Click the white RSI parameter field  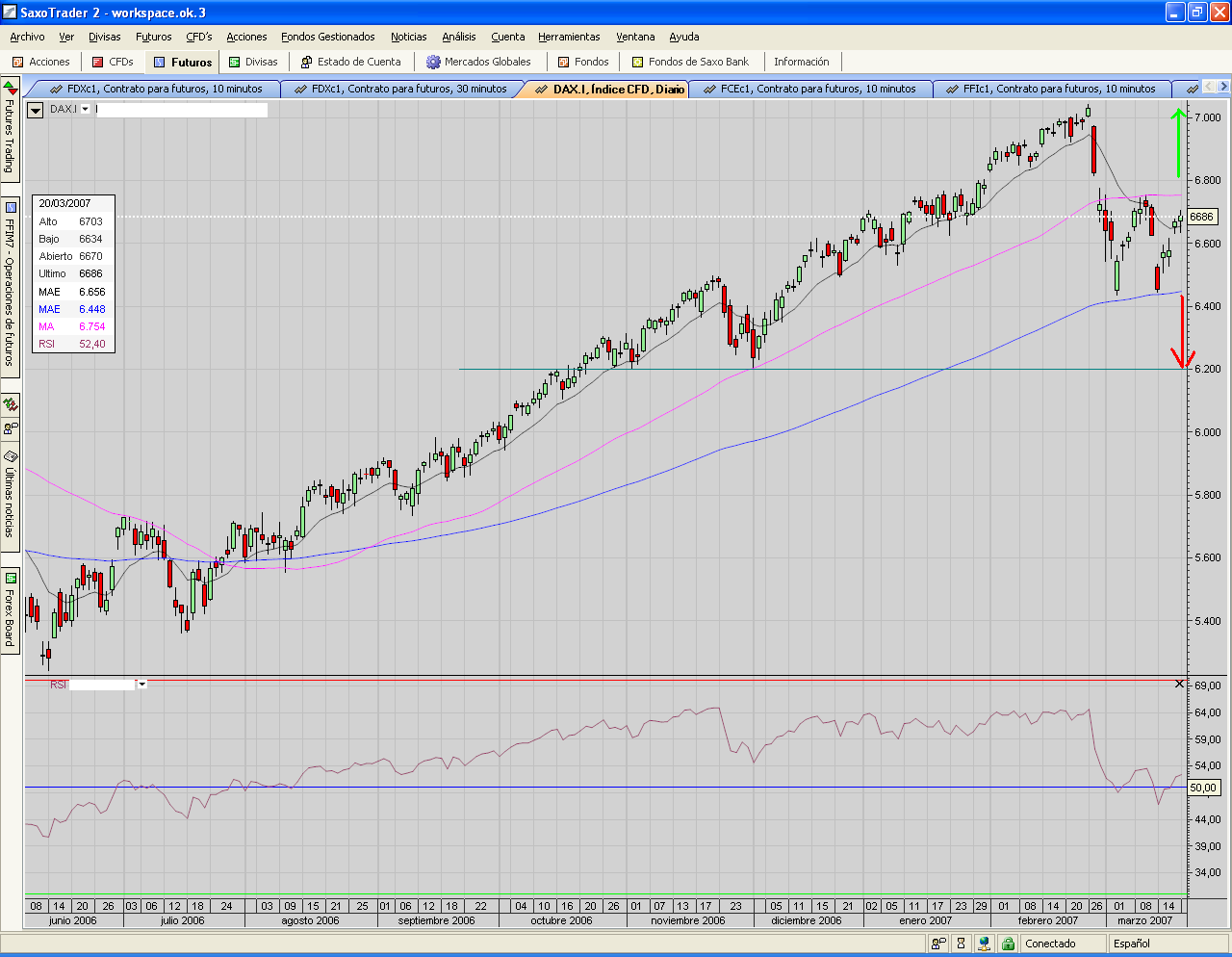point(102,685)
